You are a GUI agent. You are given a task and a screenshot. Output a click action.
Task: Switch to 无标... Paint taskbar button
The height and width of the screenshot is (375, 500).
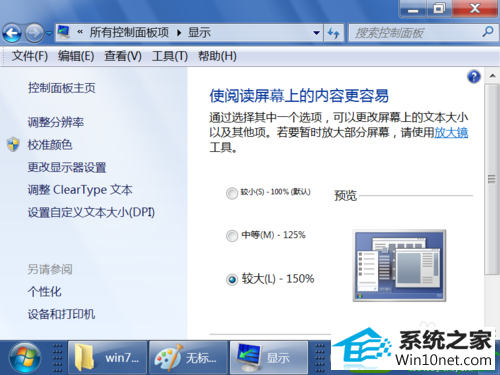tap(189, 358)
